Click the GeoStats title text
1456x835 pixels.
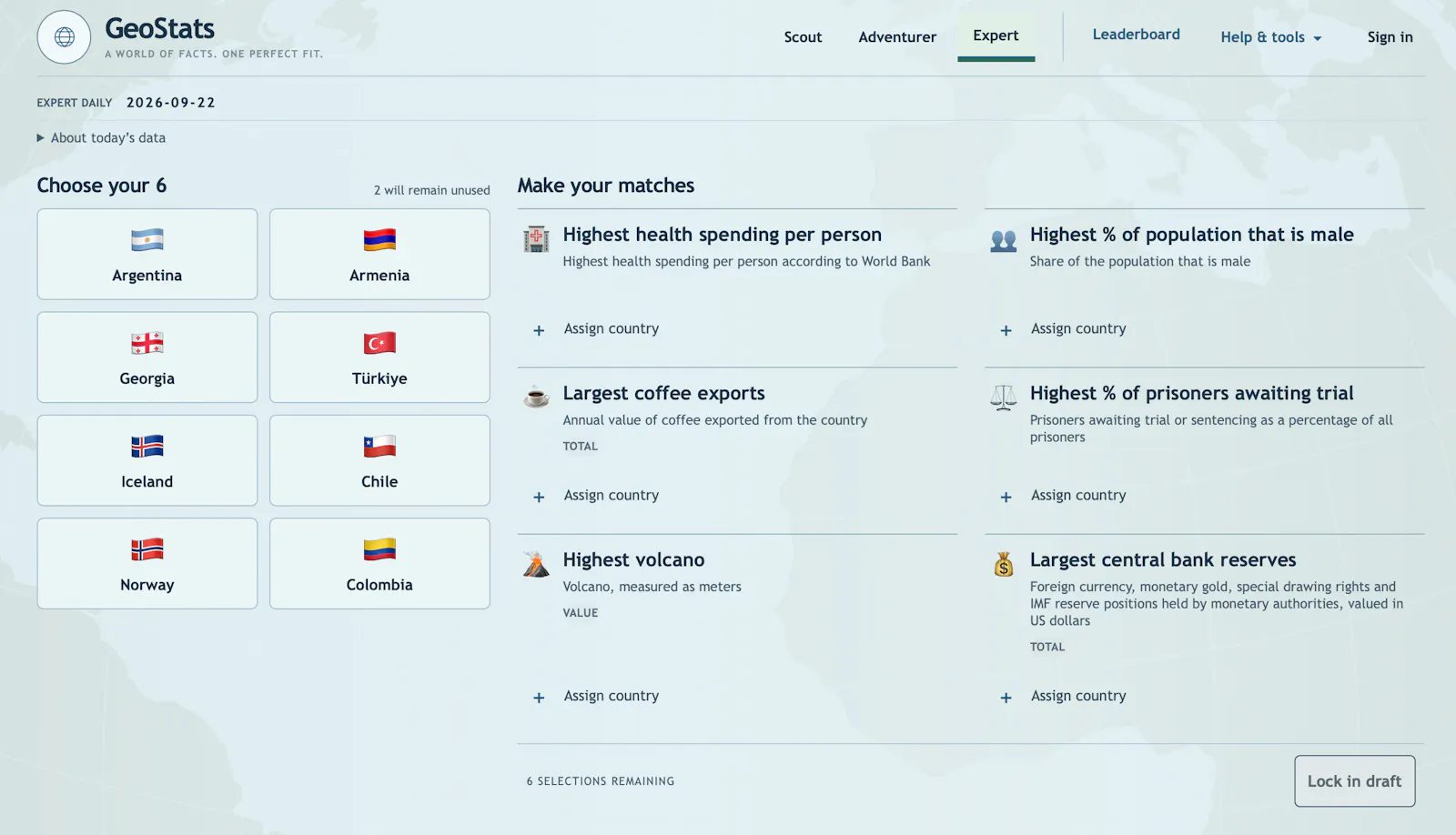pyautogui.click(x=160, y=28)
